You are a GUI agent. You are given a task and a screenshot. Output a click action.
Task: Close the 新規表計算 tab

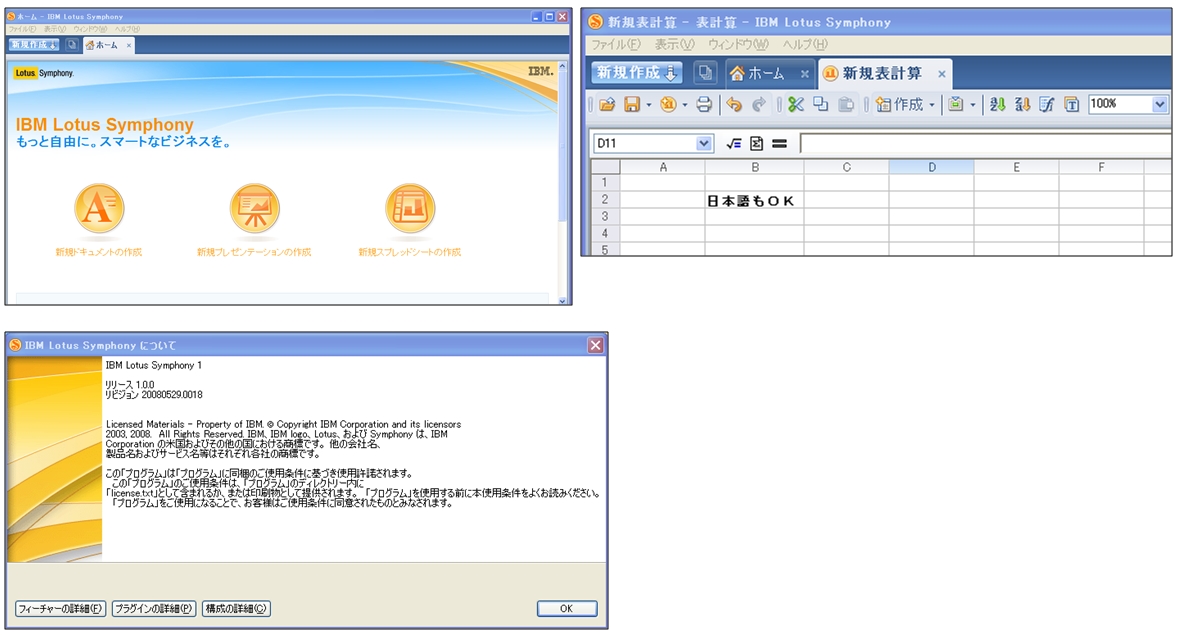(x=941, y=74)
